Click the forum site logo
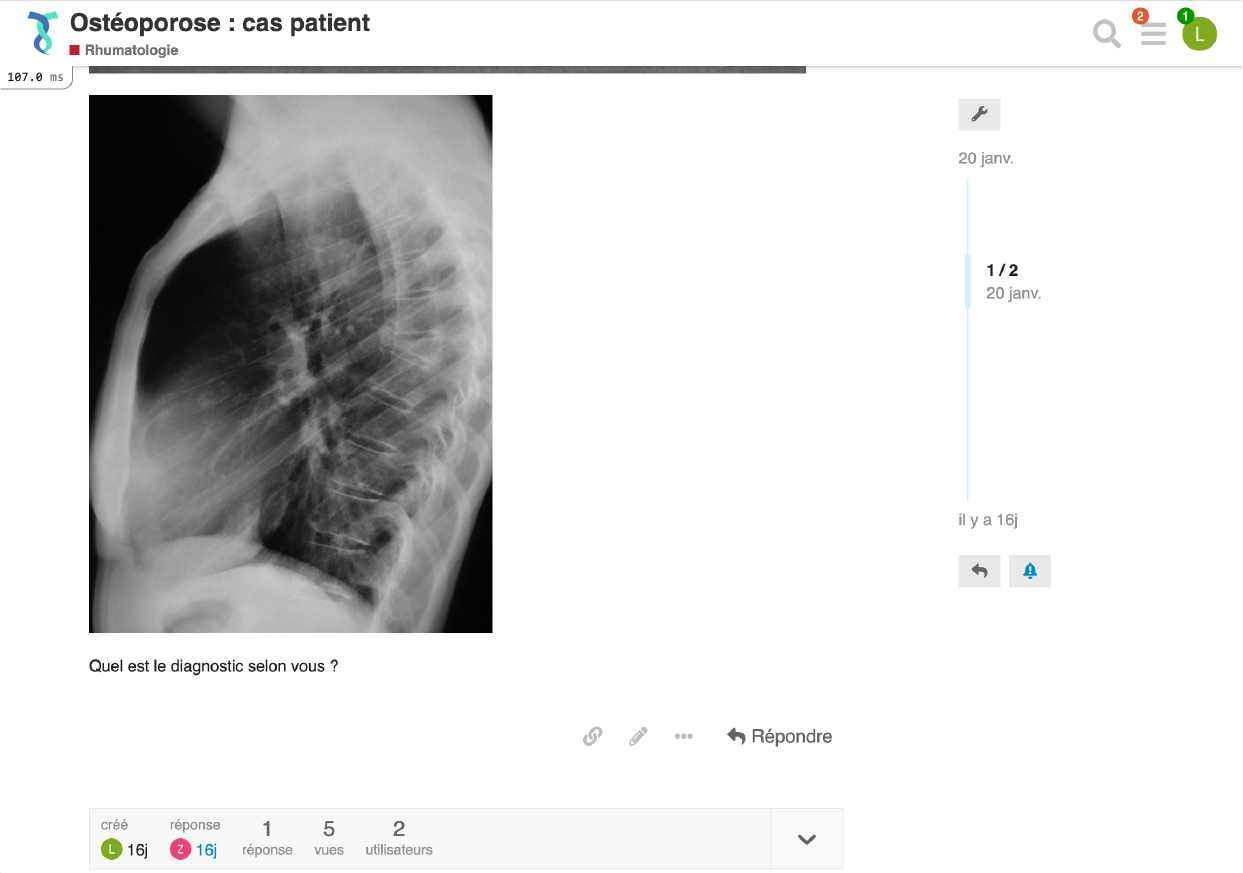The image size is (1243, 873). tap(42, 33)
